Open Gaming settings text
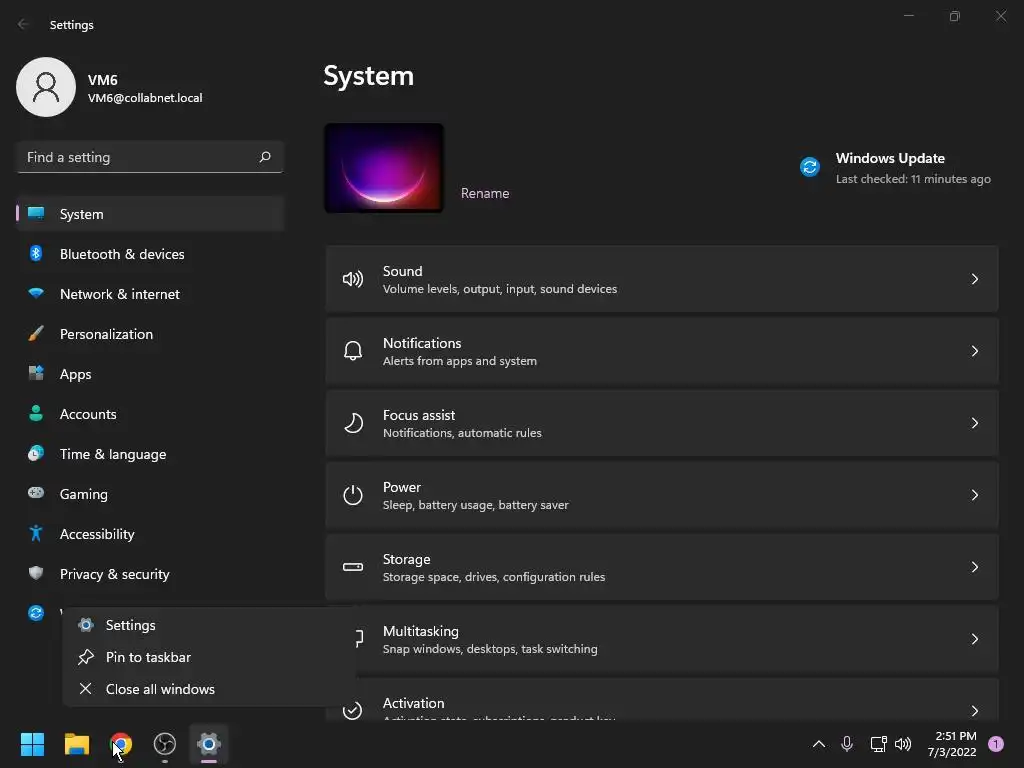Image resolution: width=1024 pixels, height=768 pixels. click(84, 494)
